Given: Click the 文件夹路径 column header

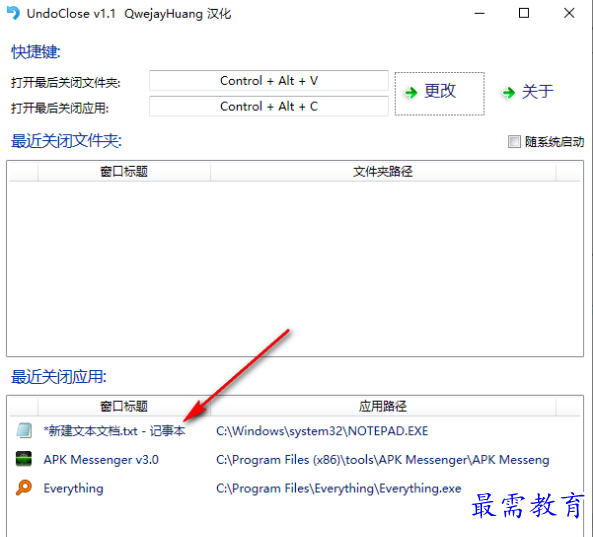Looking at the screenshot, I should pyautogui.click(x=383, y=172).
